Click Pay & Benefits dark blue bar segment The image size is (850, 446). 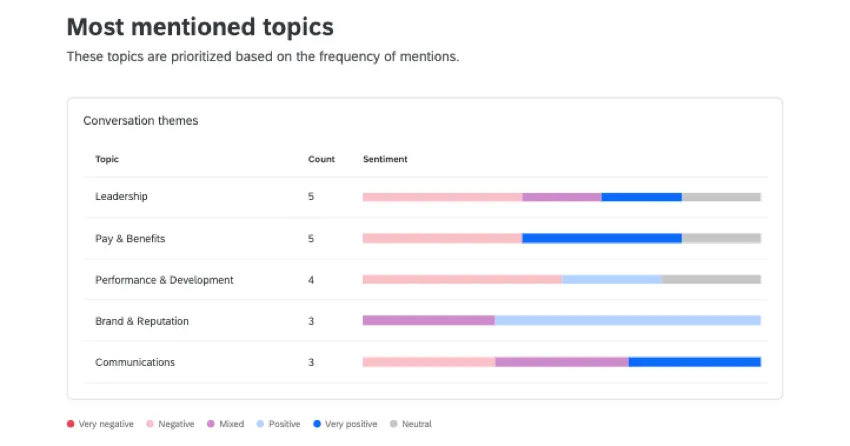pos(601,239)
